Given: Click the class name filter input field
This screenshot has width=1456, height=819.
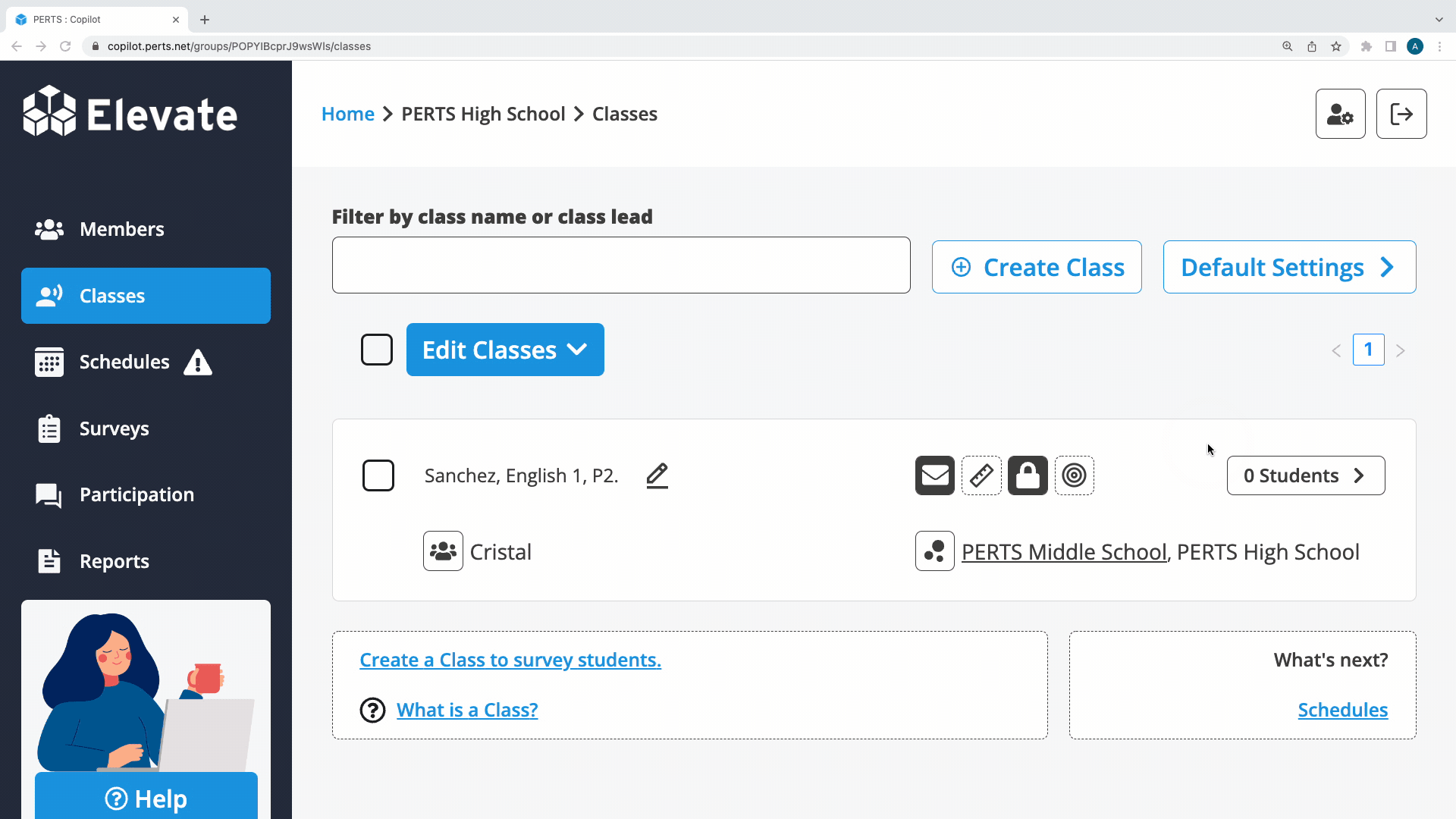Looking at the screenshot, I should coord(621,265).
